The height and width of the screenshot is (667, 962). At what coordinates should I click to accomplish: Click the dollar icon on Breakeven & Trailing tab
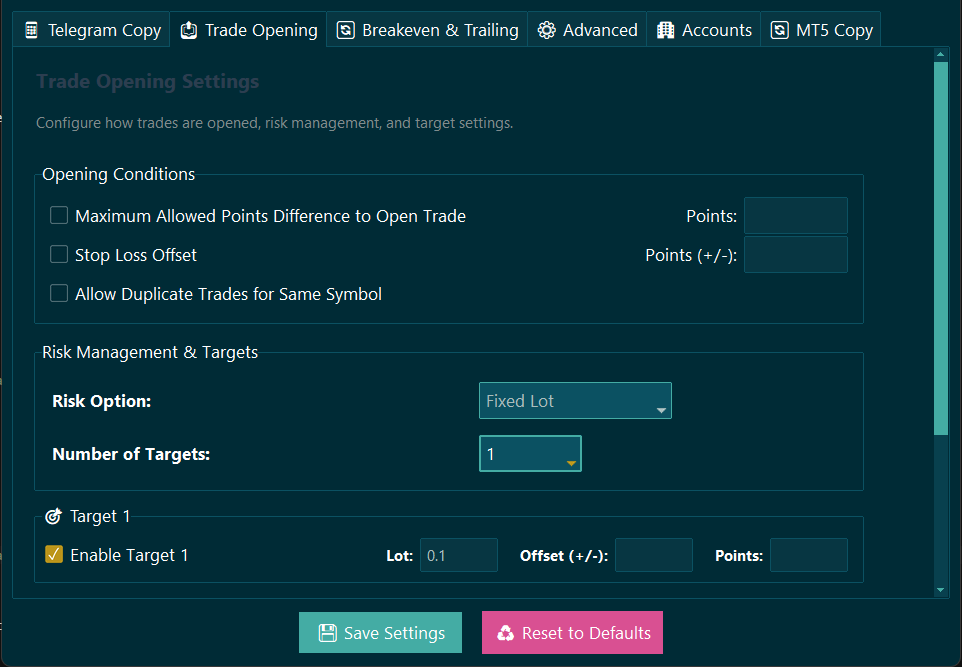pos(345,30)
